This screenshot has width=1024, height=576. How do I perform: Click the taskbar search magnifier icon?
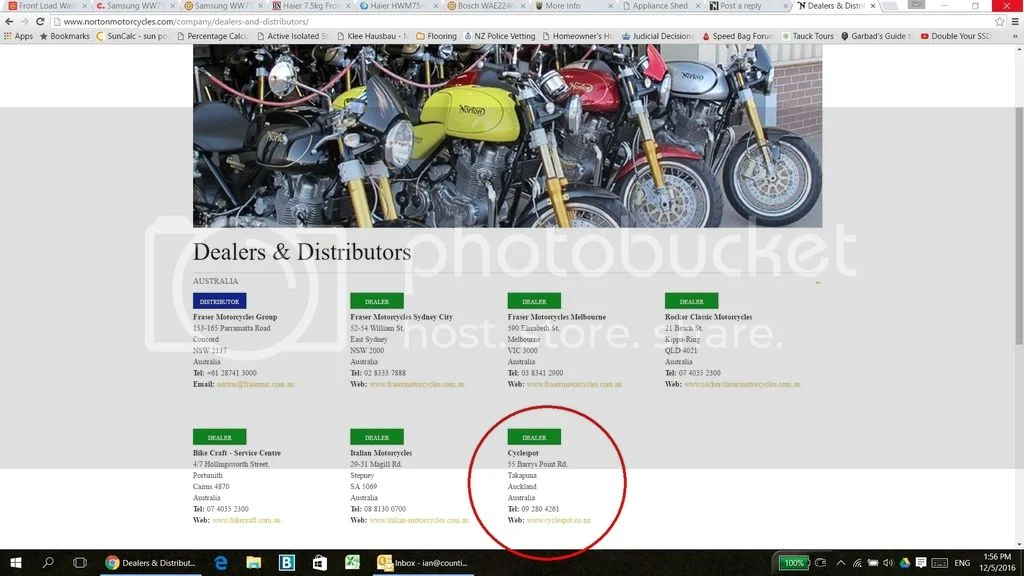click(48, 563)
